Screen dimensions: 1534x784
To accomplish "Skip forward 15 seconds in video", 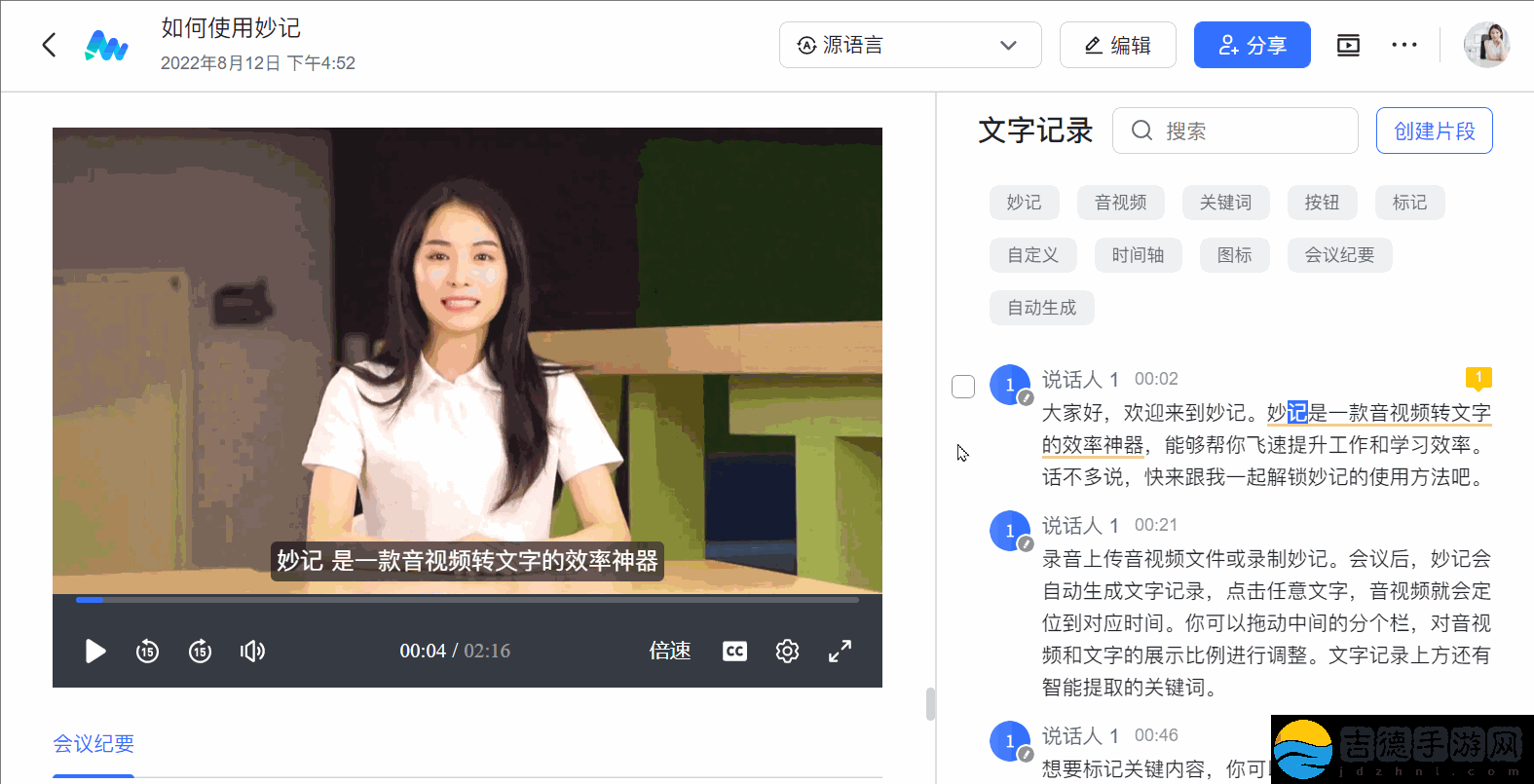I will pyautogui.click(x=200, y=651).
